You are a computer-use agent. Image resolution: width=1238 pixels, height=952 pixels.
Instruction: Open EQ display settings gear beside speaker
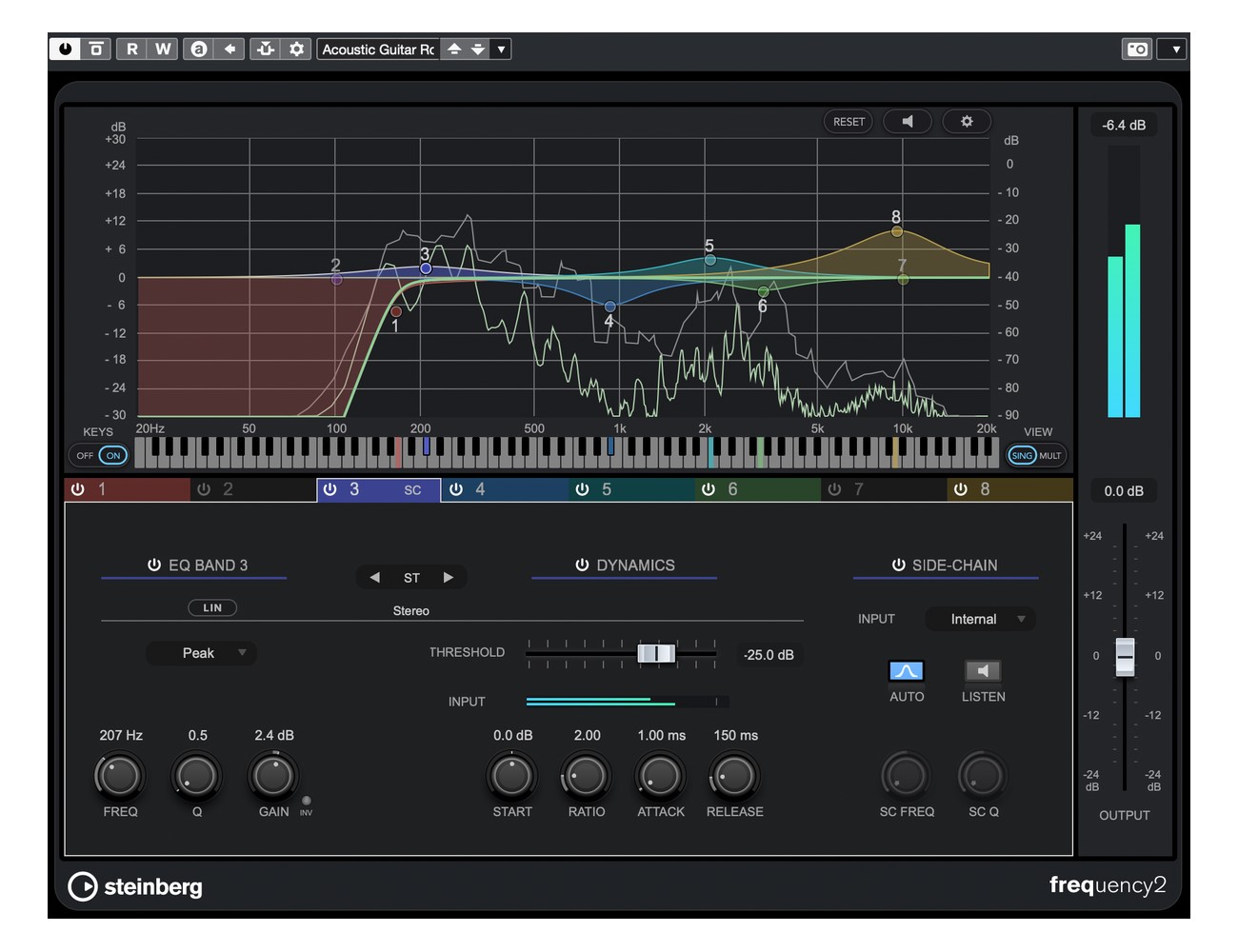(x=967, y=122)
